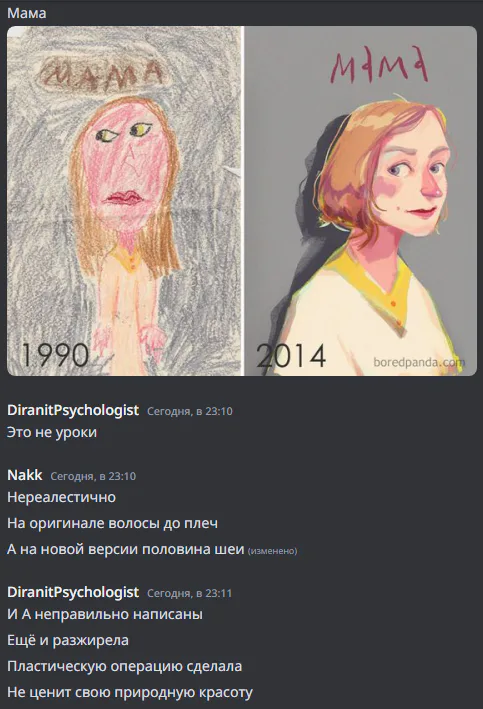483x709 pixels.
Task: Click the 2014 digital portrait of Мама
Action: 361,201
